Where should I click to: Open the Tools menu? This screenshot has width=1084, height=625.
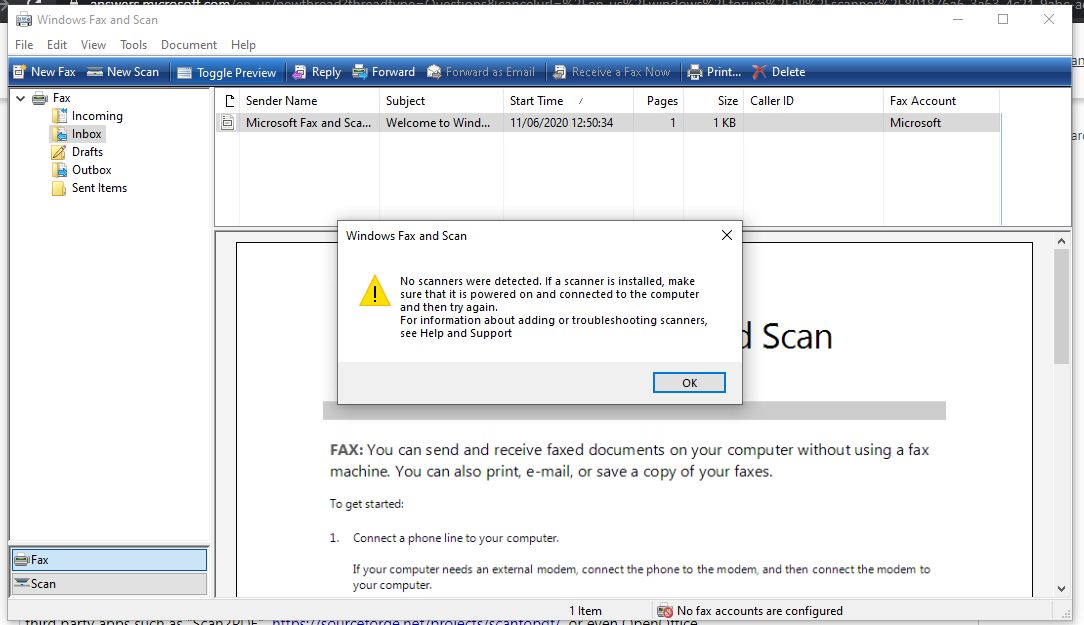tap(133, 45)
